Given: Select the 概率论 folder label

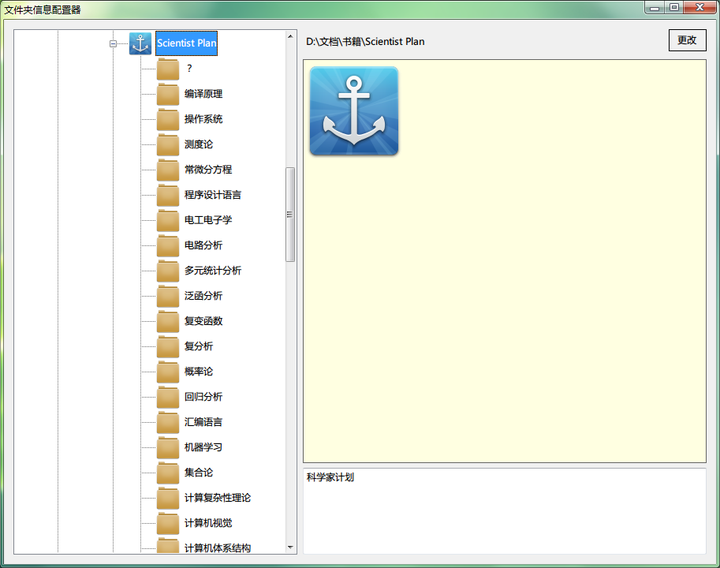Looking at the screenshot, I should click(199, 371).
